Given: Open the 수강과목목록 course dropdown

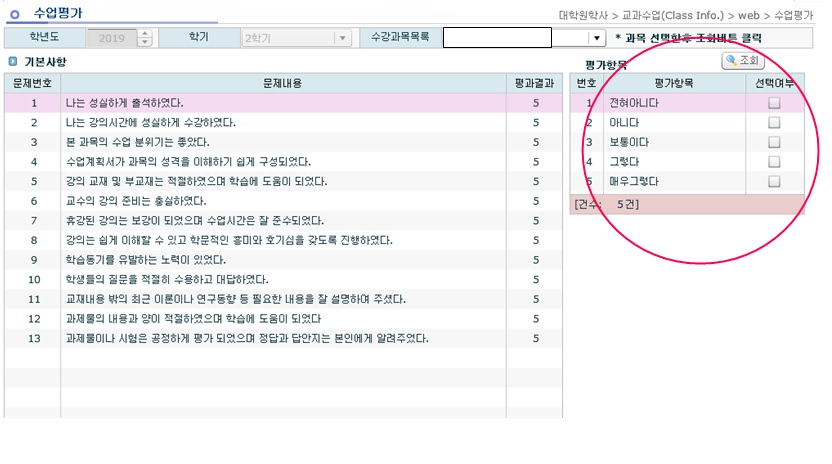Looking at the screenshot, I should click(597, 38).
